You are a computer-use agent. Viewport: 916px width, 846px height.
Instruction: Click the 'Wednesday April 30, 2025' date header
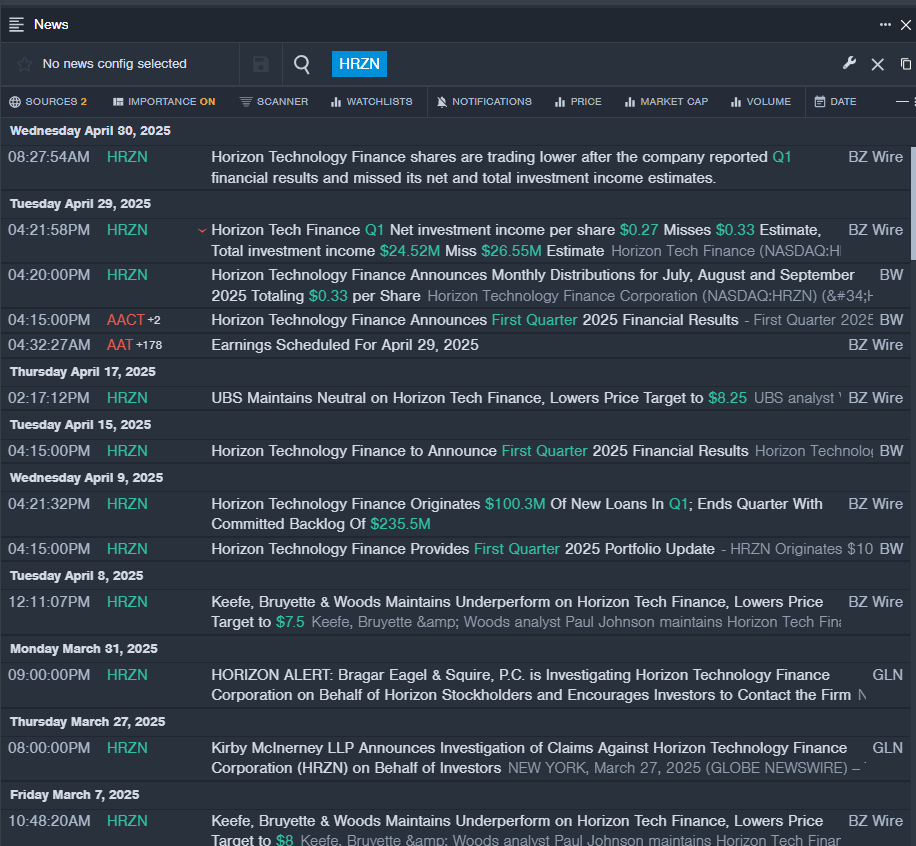(91, 131)
